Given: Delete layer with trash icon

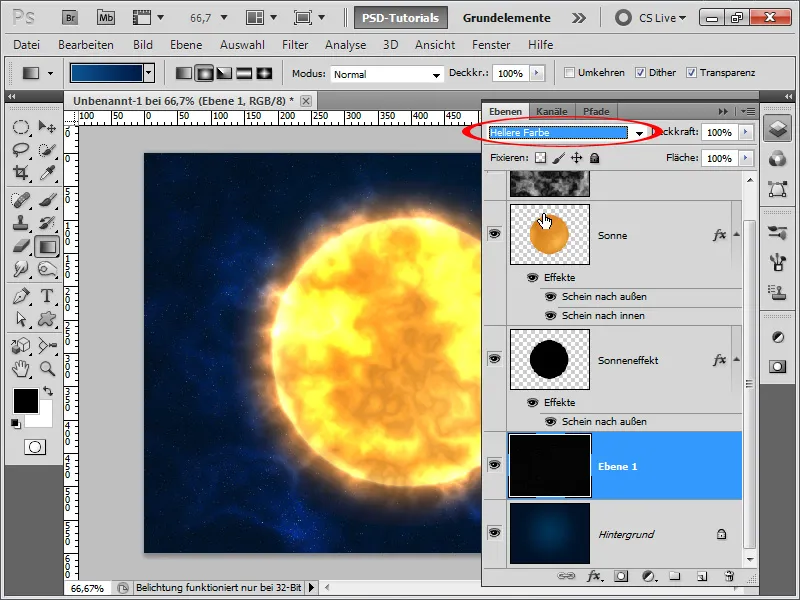Looking at the screenshot, I should click(x=729, y=576).
